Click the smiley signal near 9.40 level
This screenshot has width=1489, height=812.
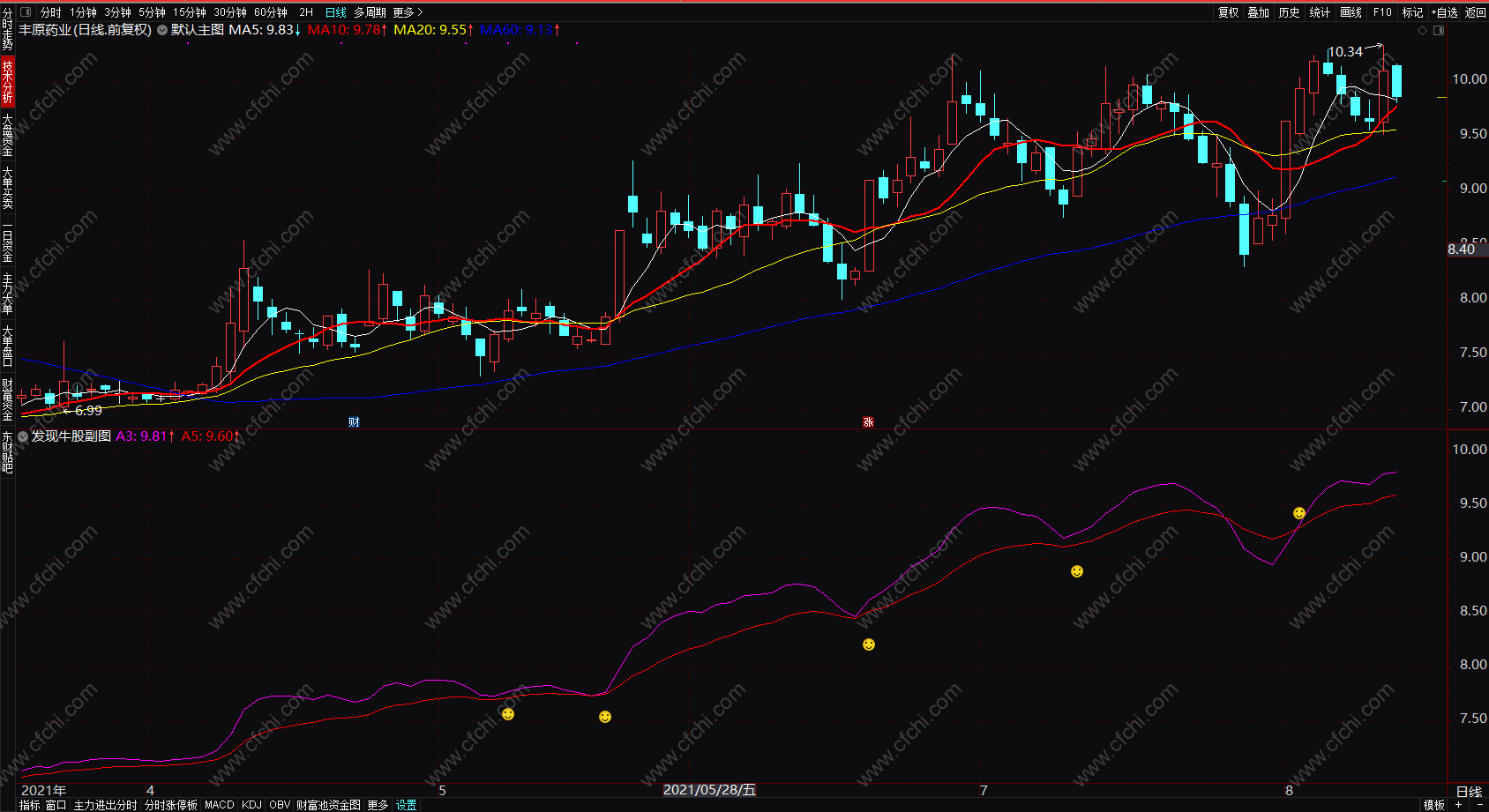coord(1299,513)
